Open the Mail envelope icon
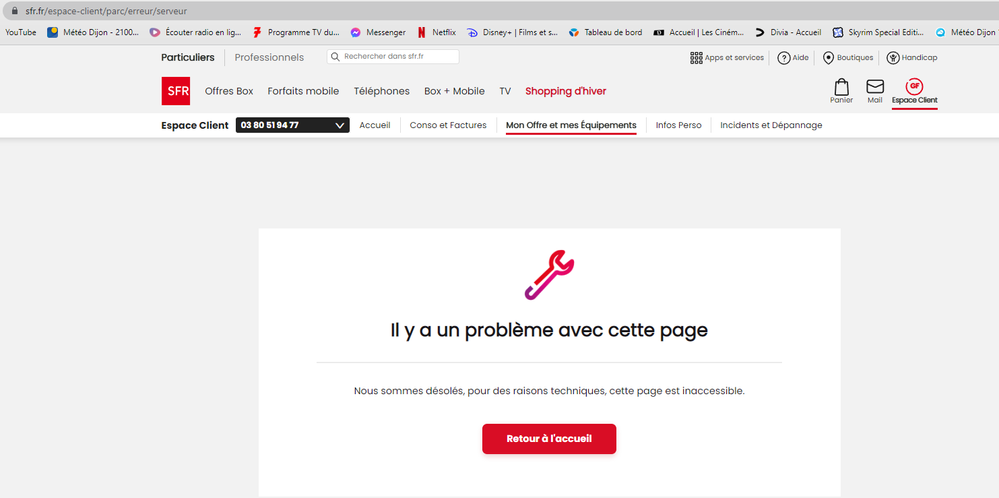Viewport: 999px width, 498px height. pos(875,88)
